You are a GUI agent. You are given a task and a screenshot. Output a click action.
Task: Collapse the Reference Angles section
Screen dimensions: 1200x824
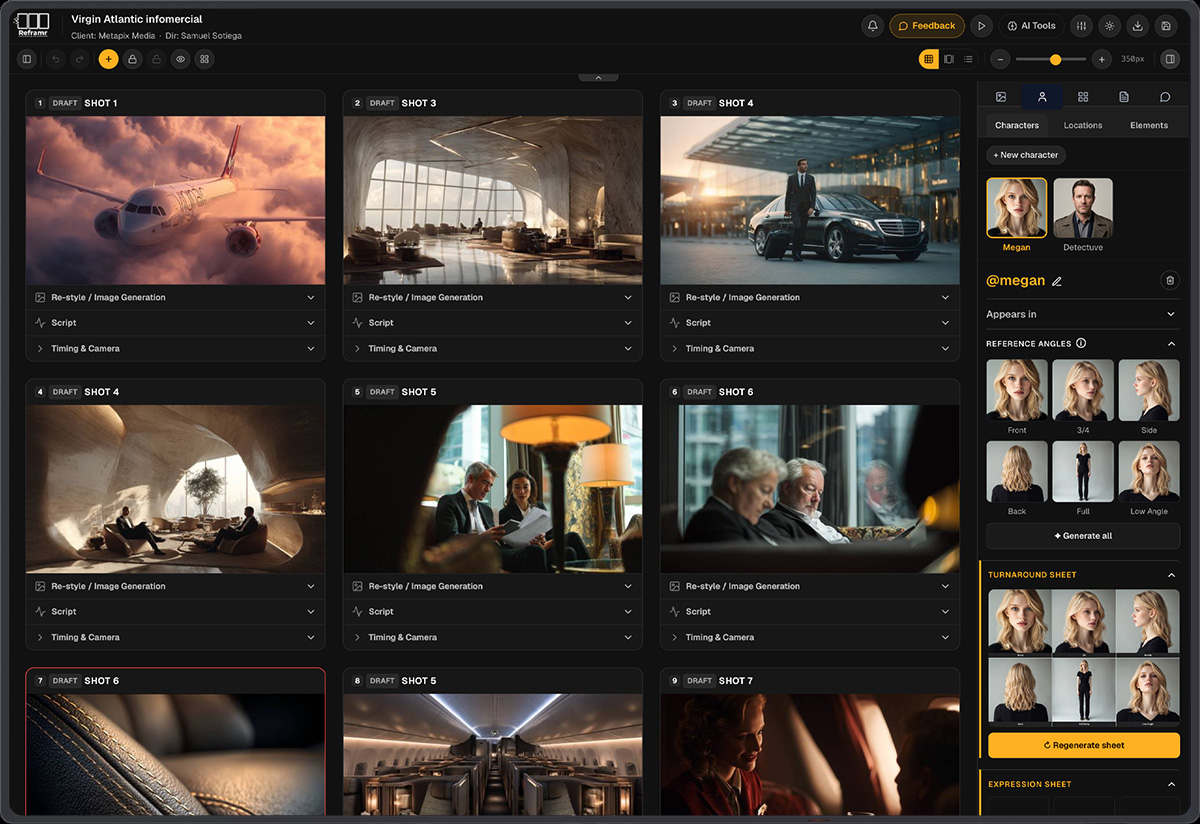coord(1171,343)
